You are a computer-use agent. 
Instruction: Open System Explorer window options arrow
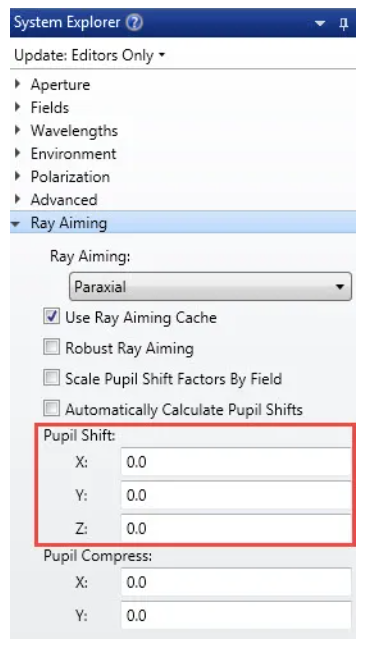coord(320,24)
